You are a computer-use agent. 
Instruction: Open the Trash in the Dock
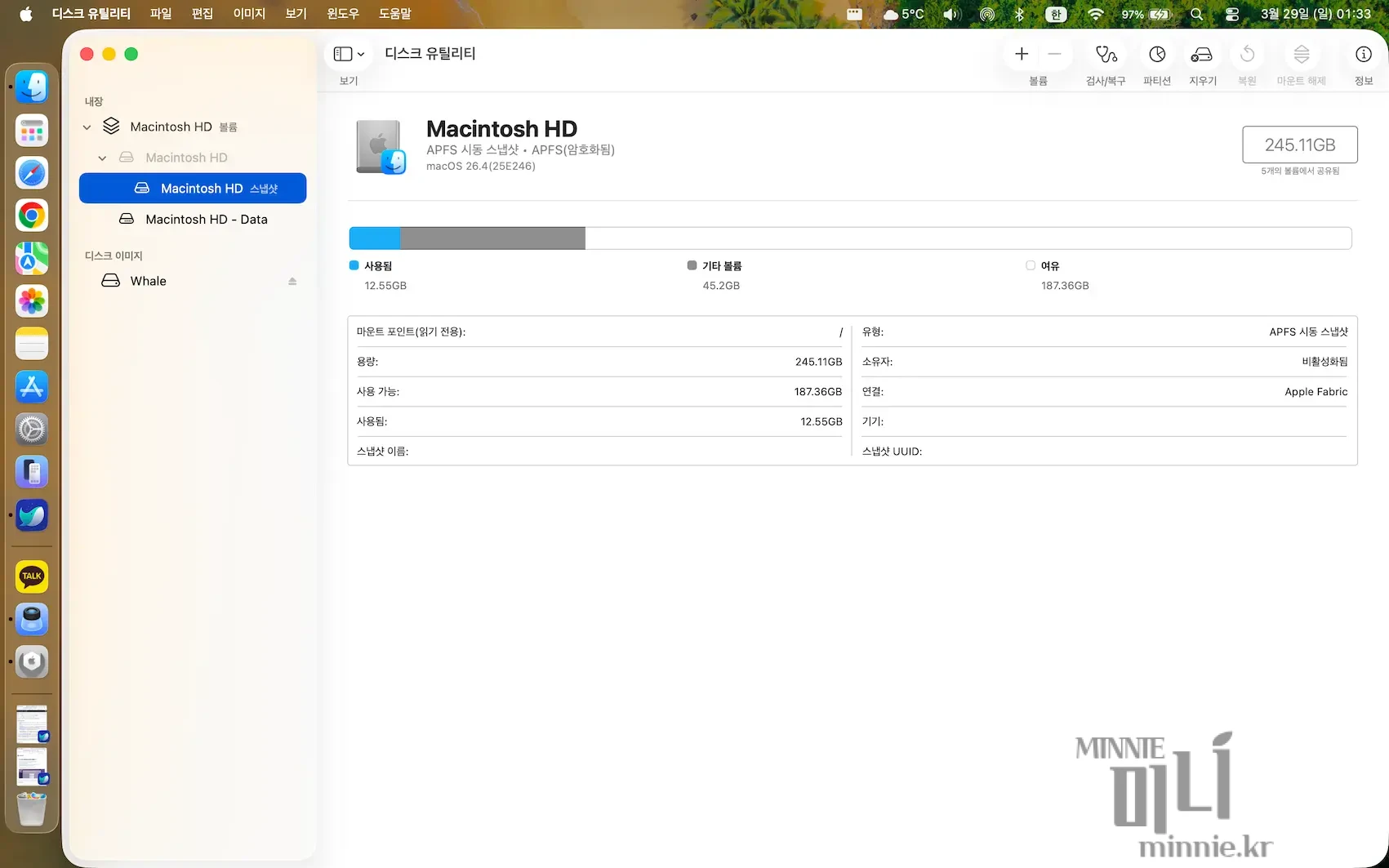pos(32,808)
